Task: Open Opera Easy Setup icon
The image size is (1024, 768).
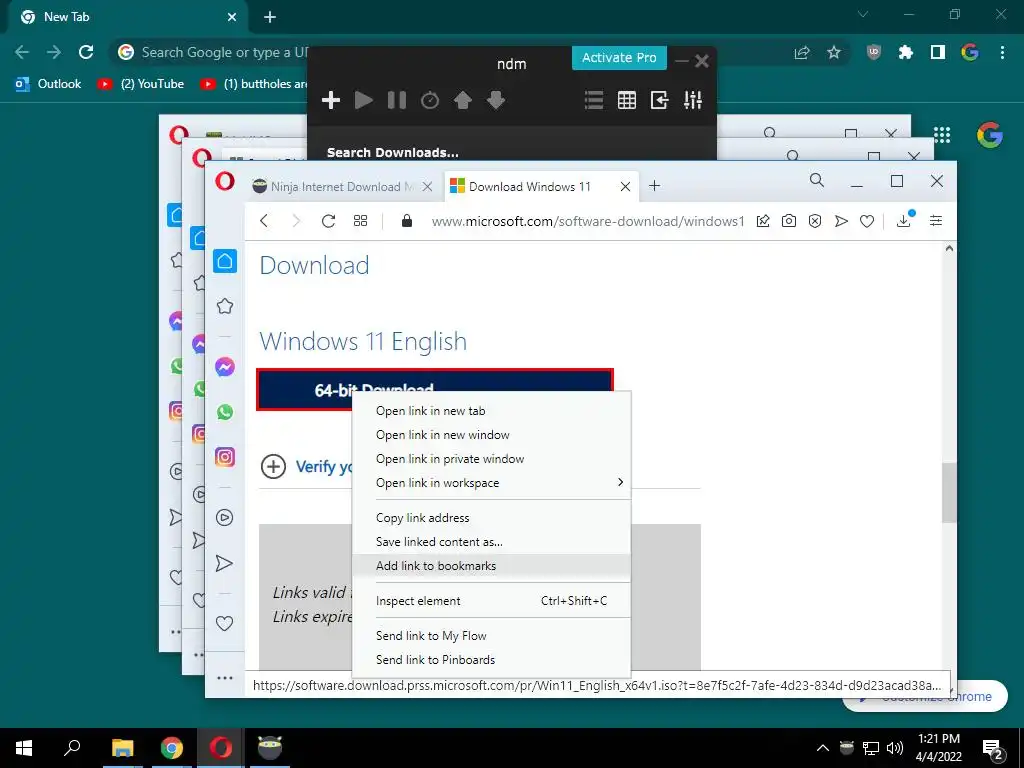Action: click(x=936, y=221)
